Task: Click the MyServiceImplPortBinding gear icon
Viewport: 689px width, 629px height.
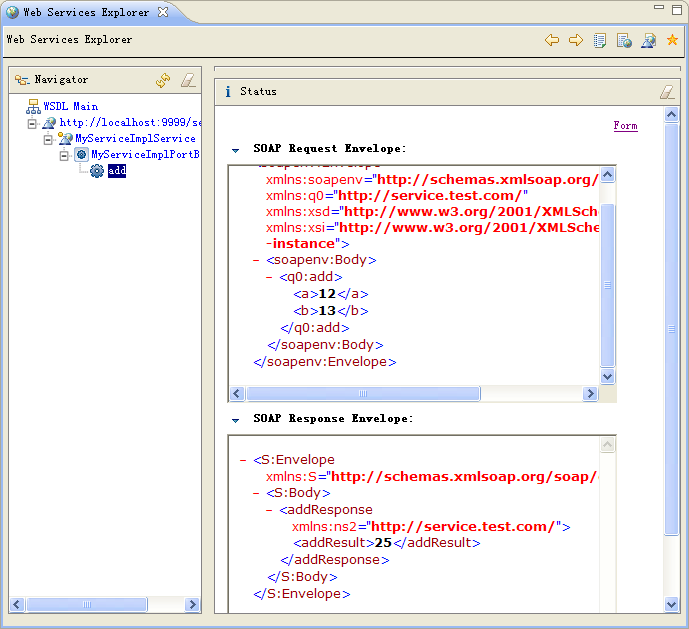Action: pos(81,154)
